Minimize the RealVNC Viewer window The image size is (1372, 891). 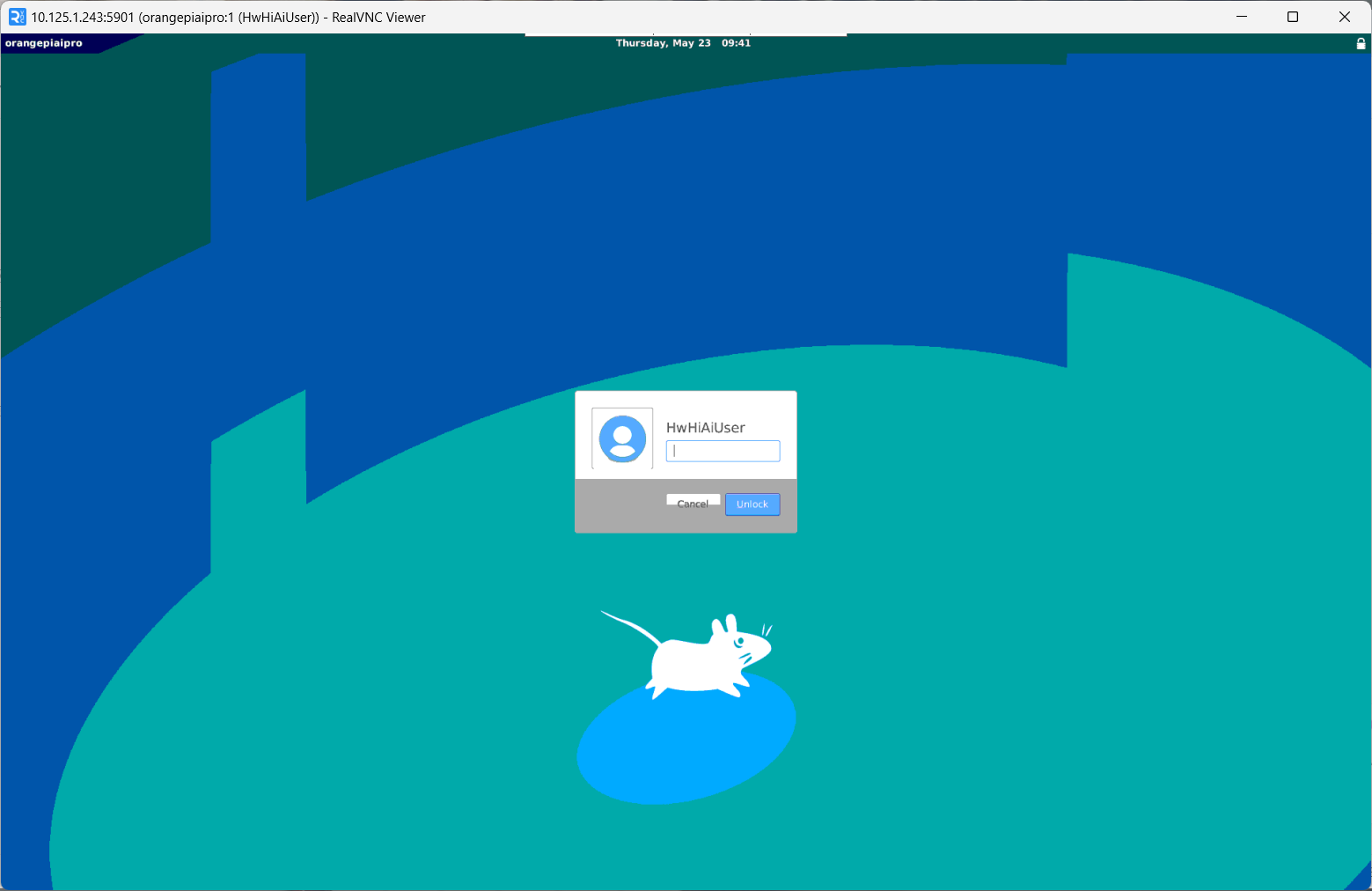pyautogui.click(x=1242, y=17)
